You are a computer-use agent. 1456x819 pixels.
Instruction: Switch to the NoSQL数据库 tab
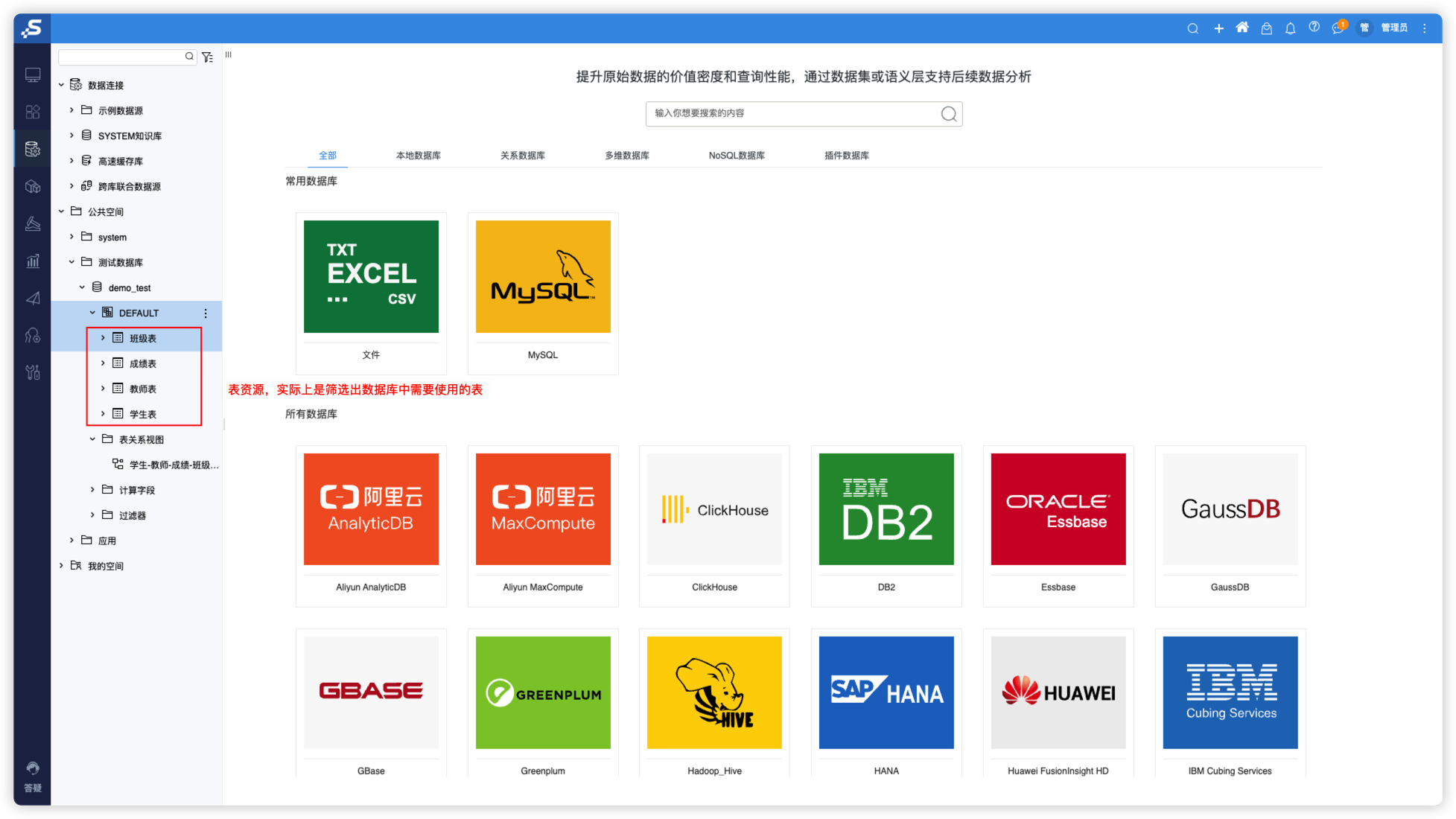pyautogui.click(x=737, y=156)
